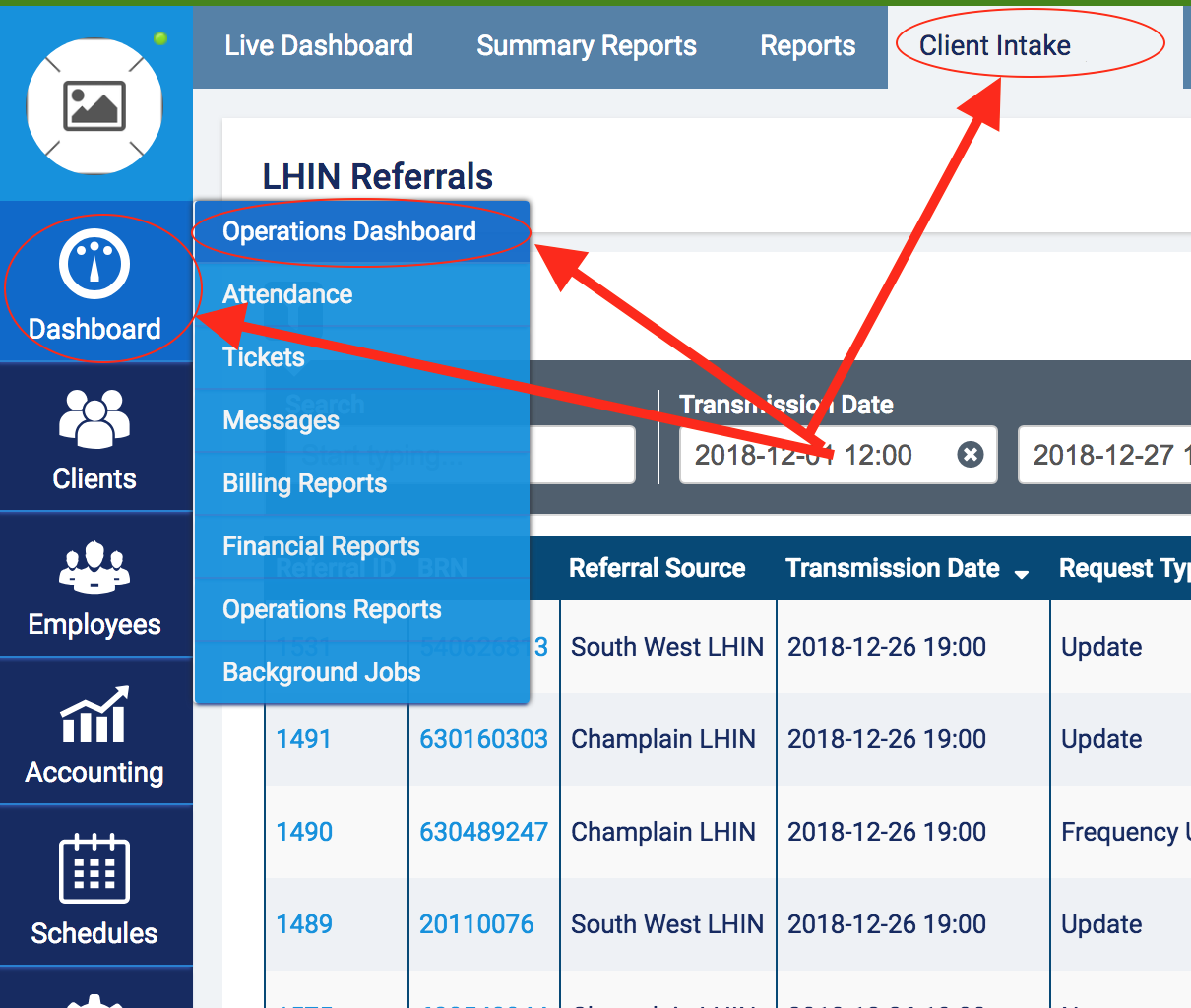Switch to Summary Reports tab
Screen dimensions: 1191x1008
point(587,46)
